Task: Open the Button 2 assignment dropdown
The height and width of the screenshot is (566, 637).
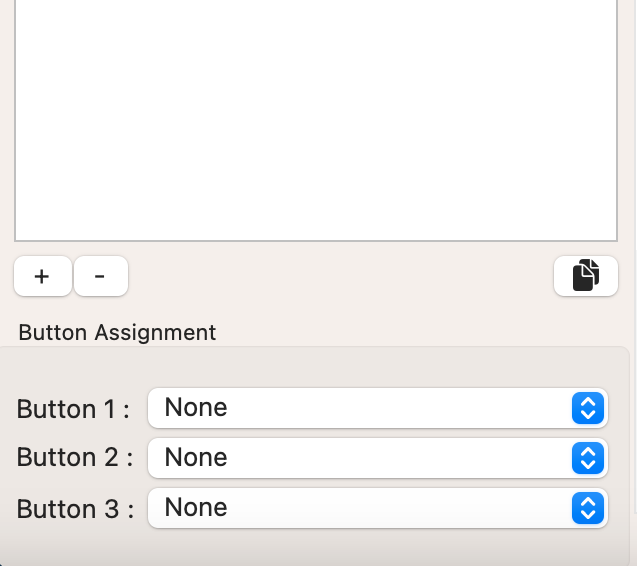Action: point(378,458)
